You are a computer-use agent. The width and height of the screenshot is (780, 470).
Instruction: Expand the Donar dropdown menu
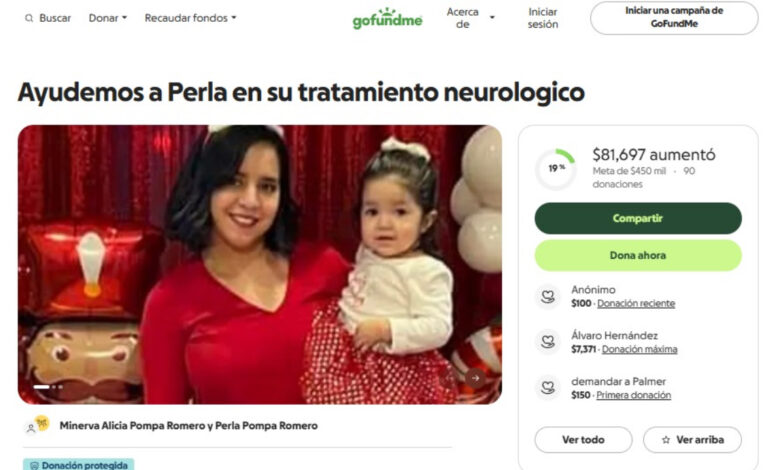click(108, 18)
